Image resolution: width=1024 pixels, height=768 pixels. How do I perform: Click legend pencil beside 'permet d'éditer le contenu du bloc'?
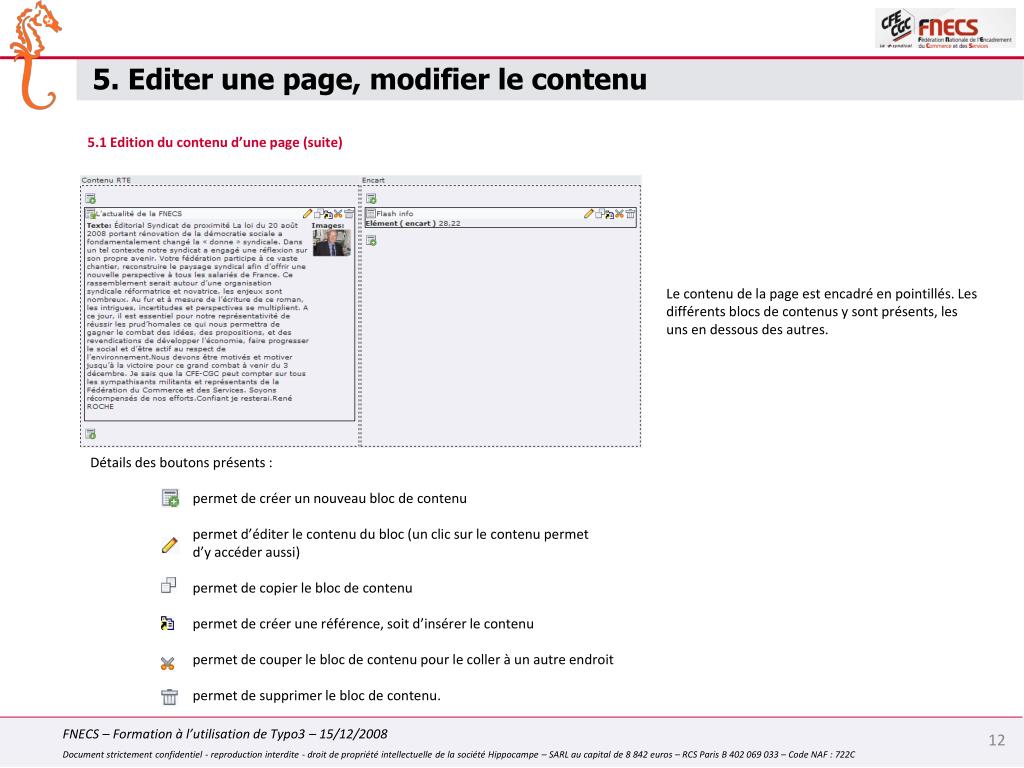click(169, 545)
